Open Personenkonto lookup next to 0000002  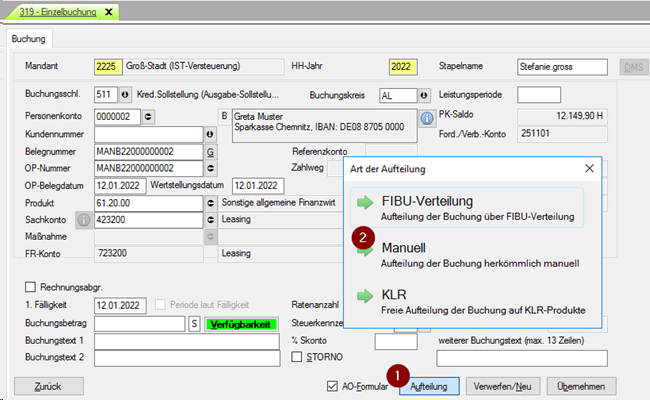pos(150,117)
